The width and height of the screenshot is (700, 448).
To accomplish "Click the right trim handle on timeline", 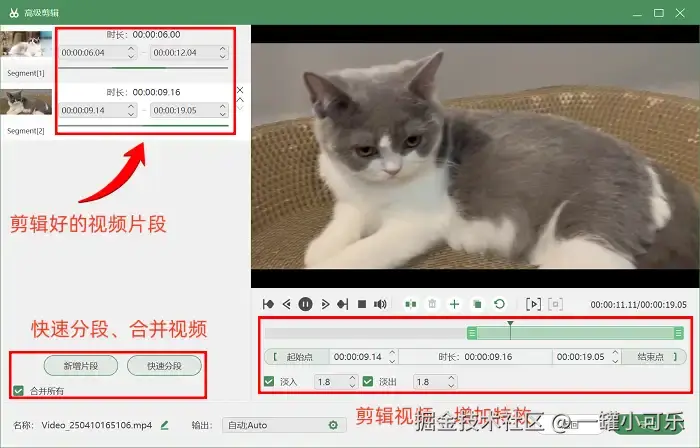I will [679, 332].
